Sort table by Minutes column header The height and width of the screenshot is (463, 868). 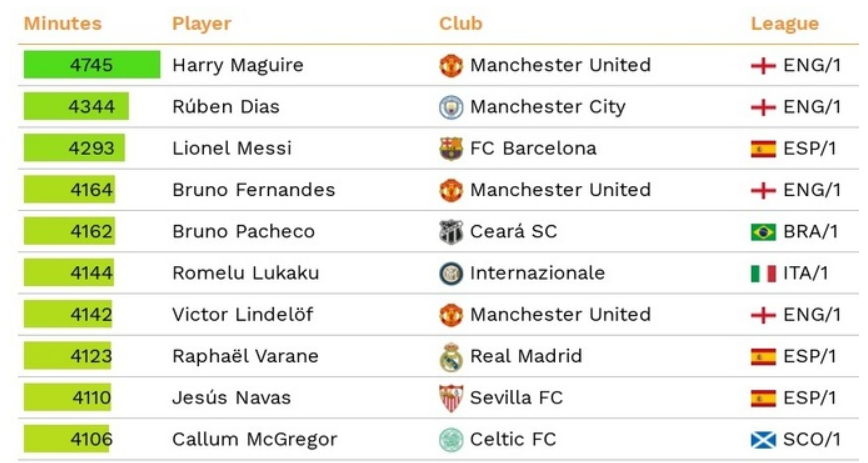[63, 23]
